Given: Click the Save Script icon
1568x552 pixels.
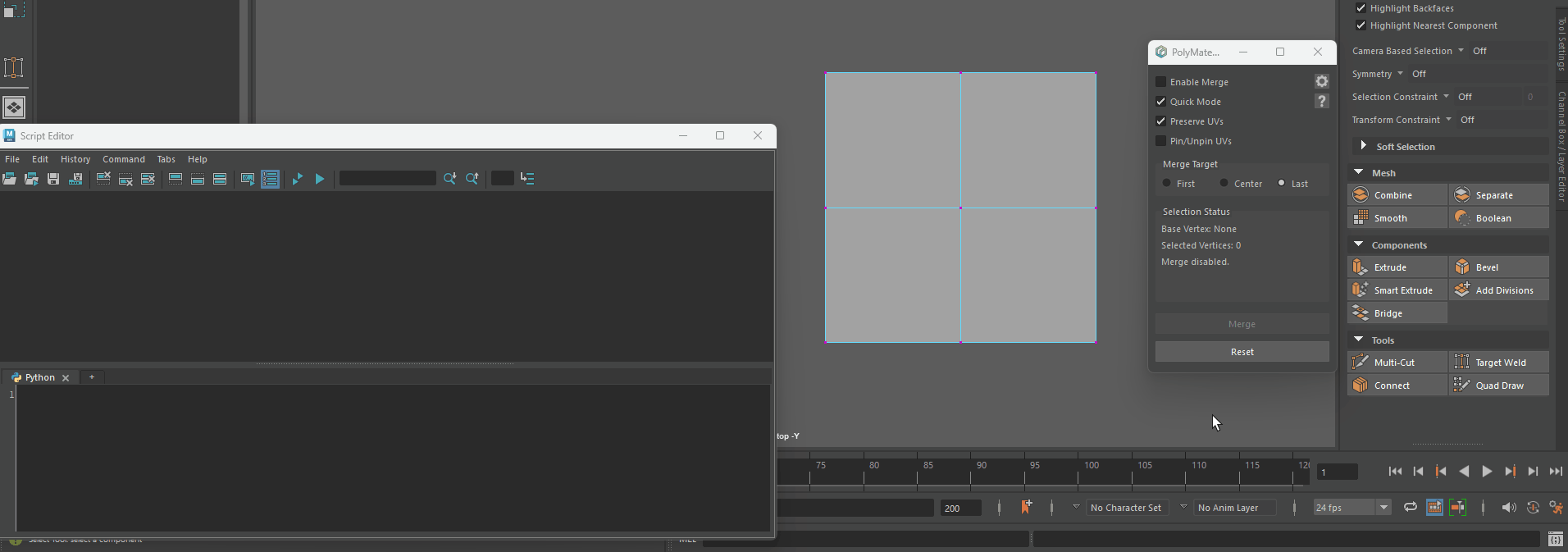Looking at the screenshot, I should coord(53,179).
